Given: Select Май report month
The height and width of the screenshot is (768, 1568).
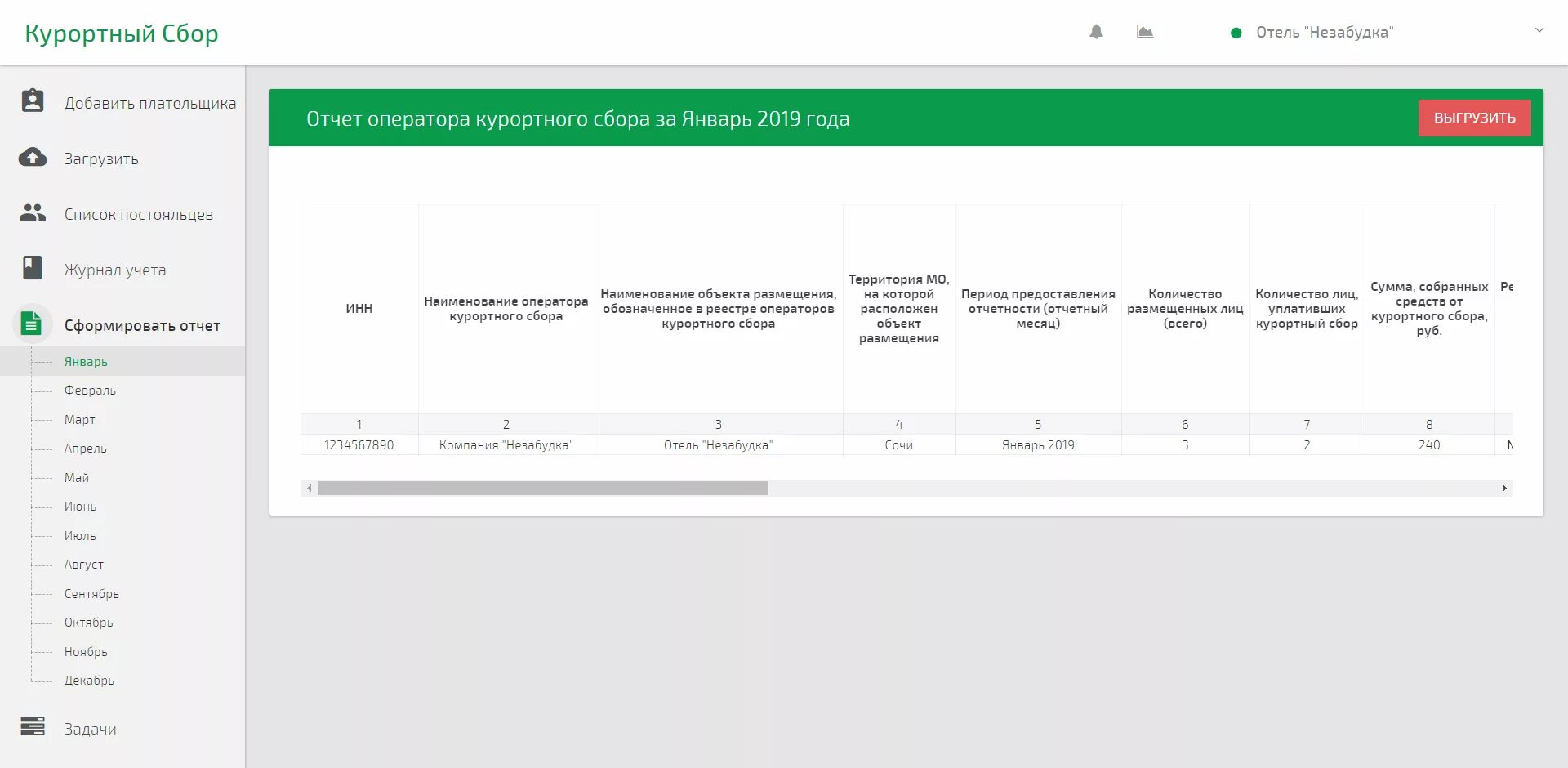Looking at the screenshot, I should (77, 477).
